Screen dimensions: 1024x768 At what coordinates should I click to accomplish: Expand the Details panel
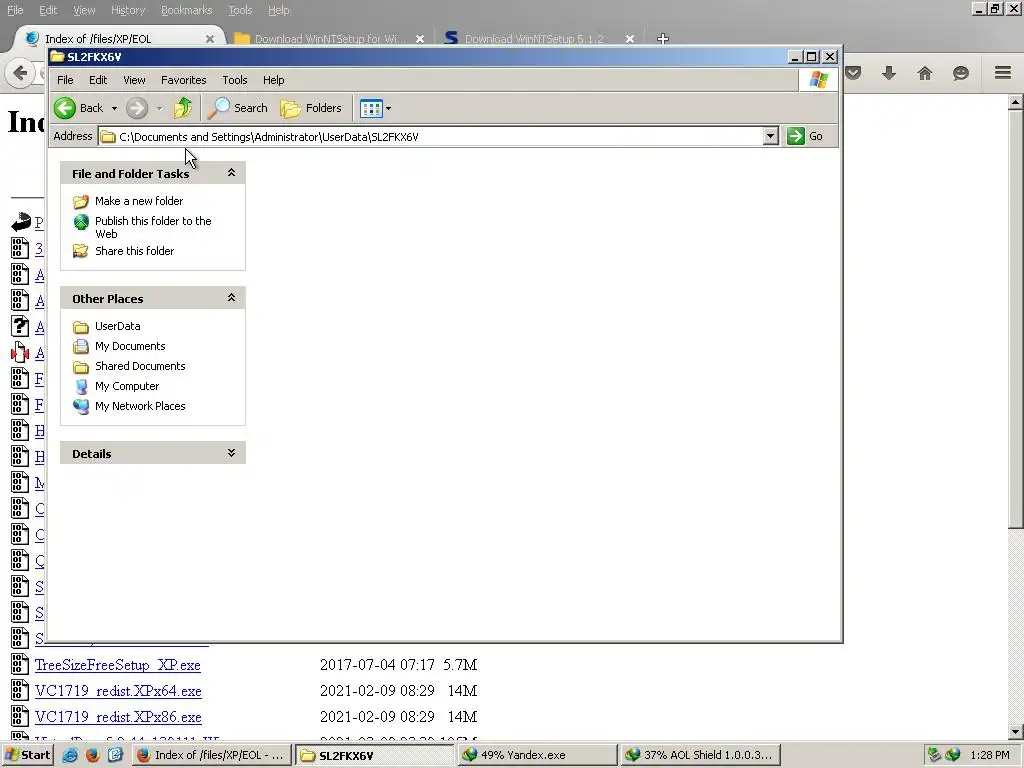[x=231, y=453]
